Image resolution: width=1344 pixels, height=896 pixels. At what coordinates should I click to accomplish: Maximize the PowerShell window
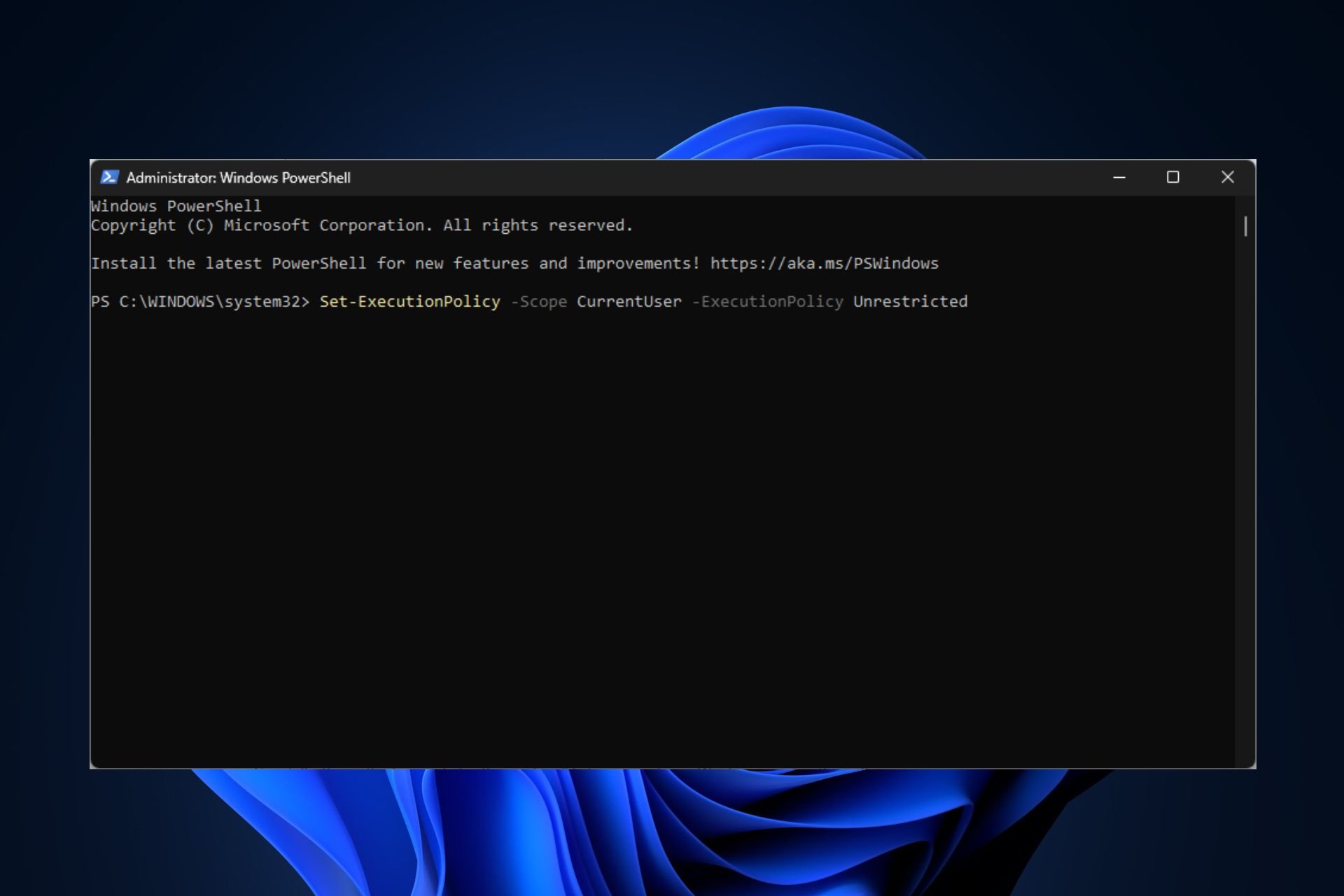1174,177
